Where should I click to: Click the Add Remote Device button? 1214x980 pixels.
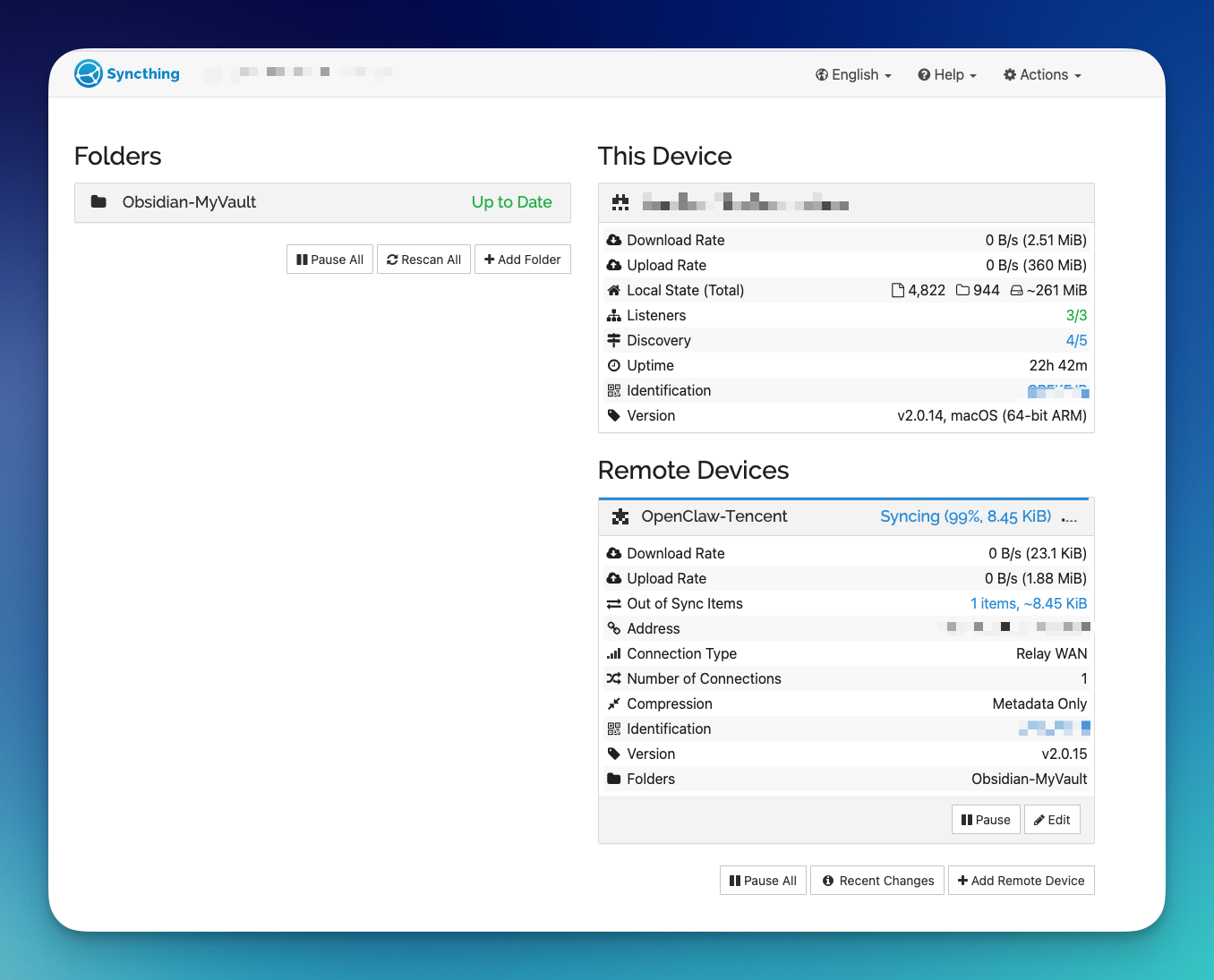(x=1021, y=881)
